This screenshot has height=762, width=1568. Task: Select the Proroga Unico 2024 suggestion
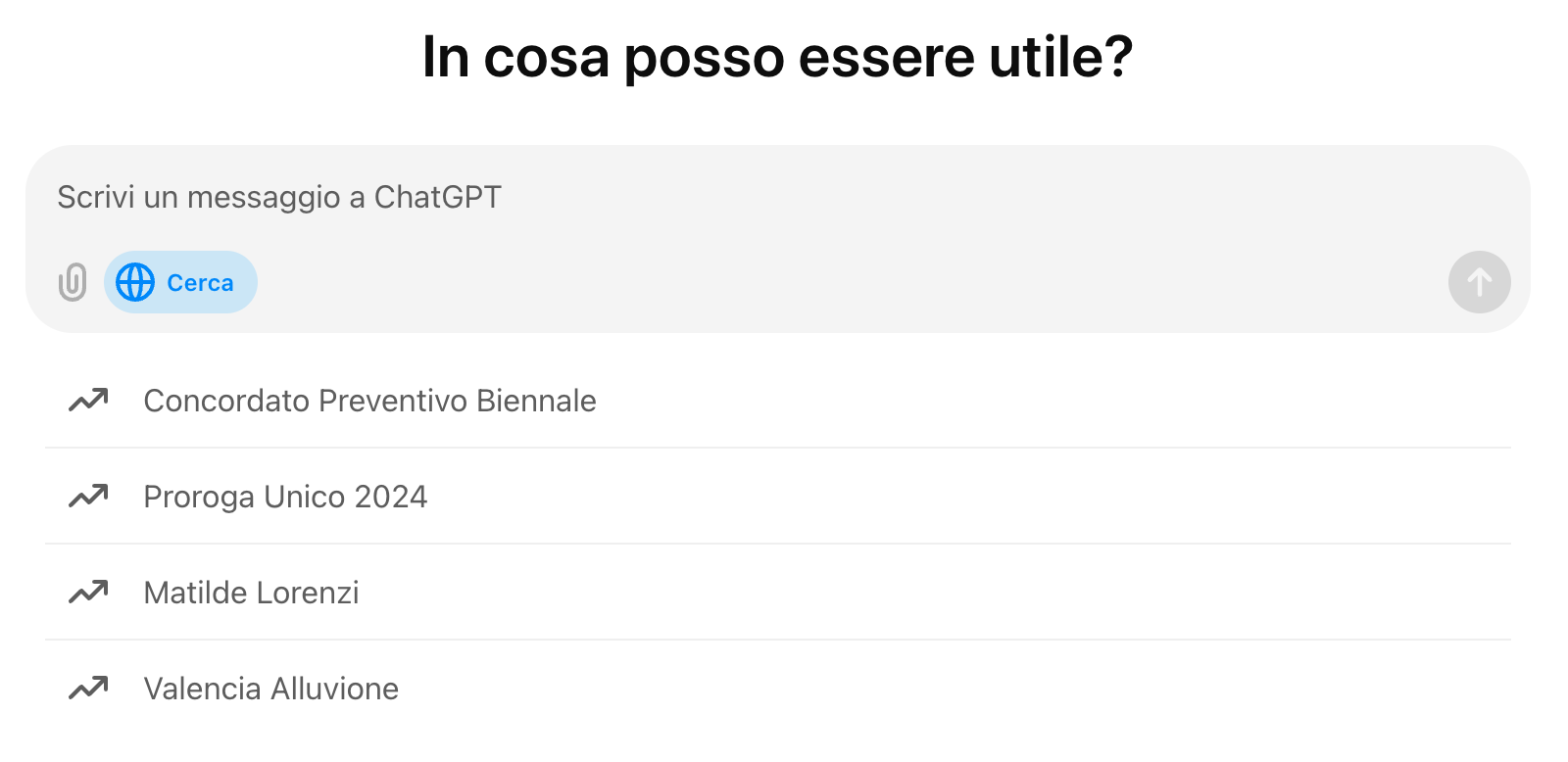778,497
